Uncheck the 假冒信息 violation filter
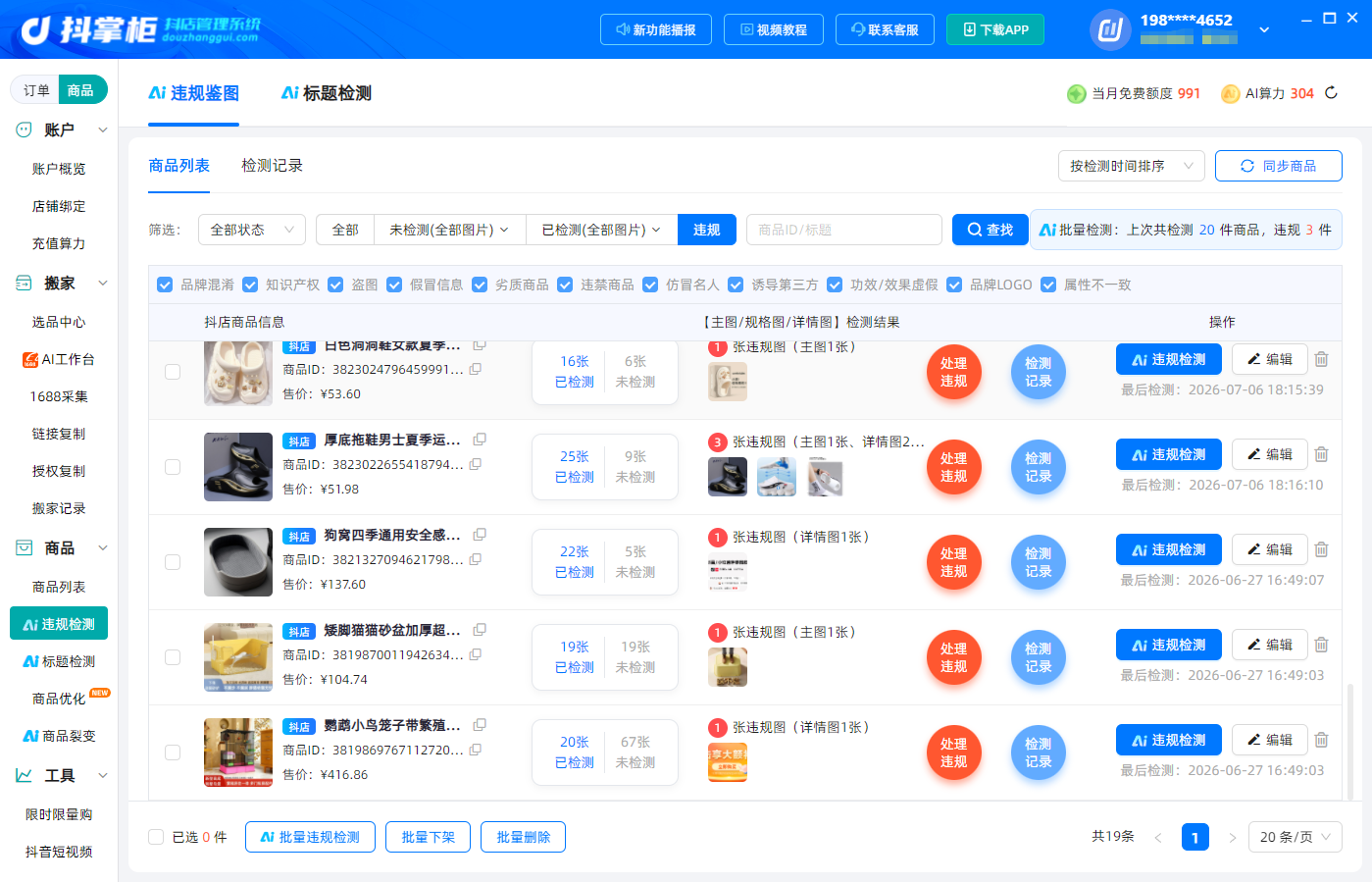This screenshot has width=1372, height=882. [394, 285]
